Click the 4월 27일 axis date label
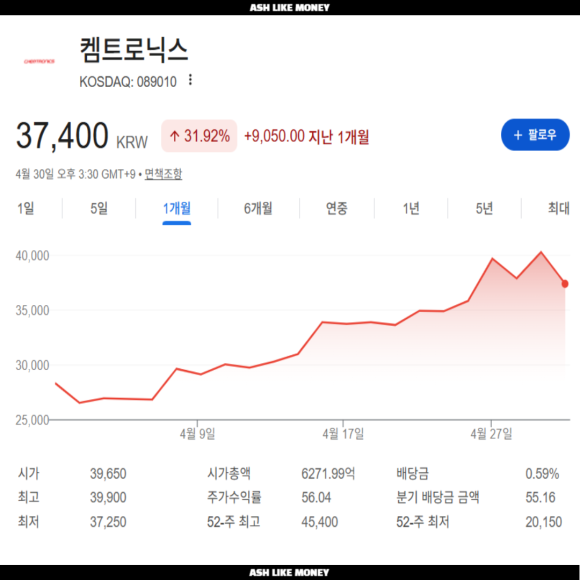This screenshot has height=580, width=580. pyautogui.click(x=491, y=433)
